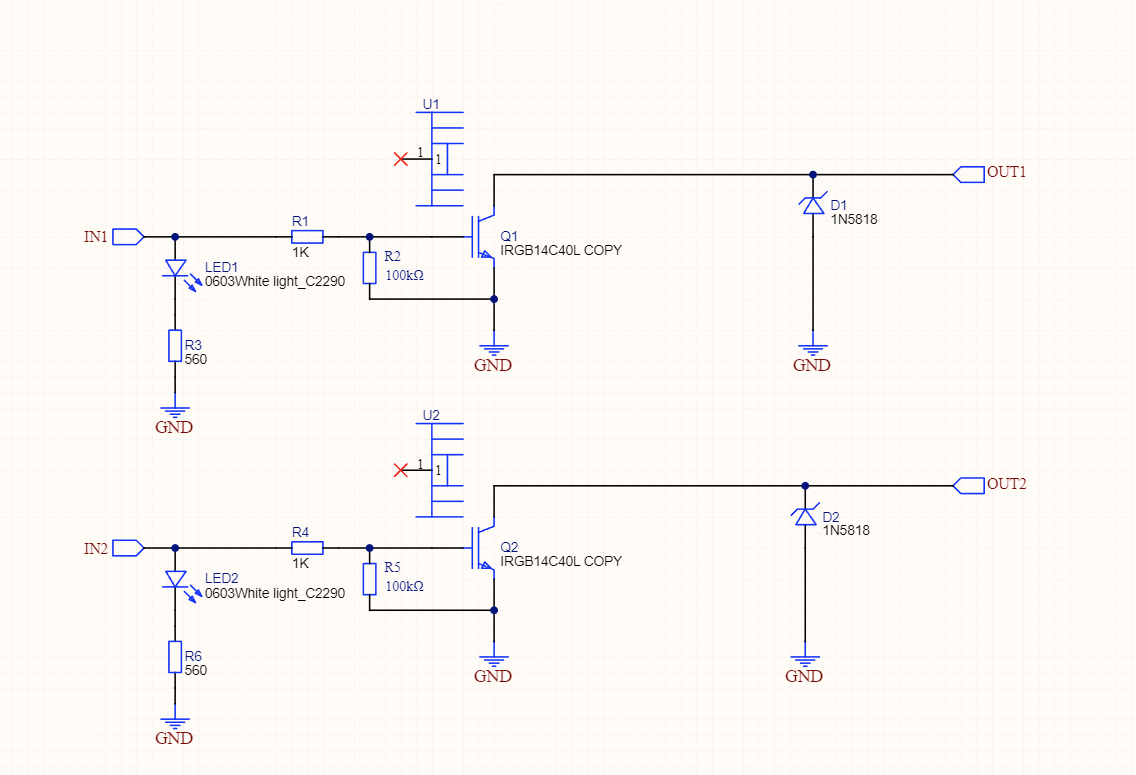The width and height of the screenshot is (1136, 775).
Task: Select resistor R6 560 symbol
Action: click(x=175, y=657)
